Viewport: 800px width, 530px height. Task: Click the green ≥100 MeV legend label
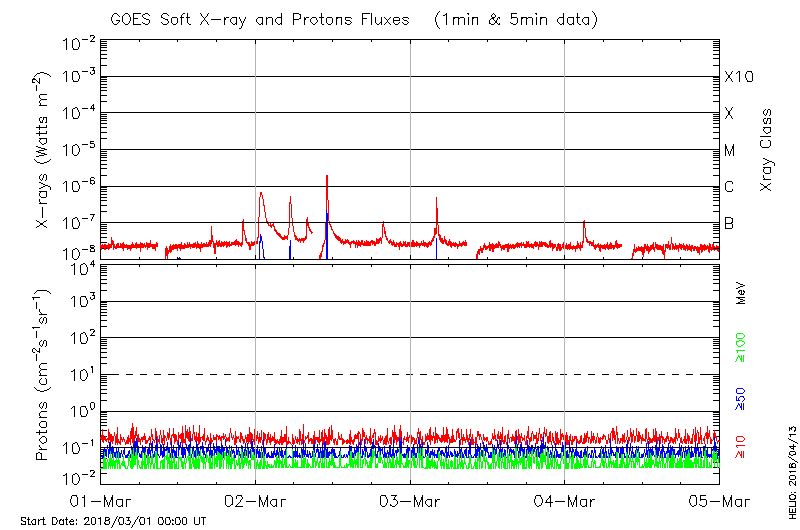pyautogui.click(x=741, y=346)
